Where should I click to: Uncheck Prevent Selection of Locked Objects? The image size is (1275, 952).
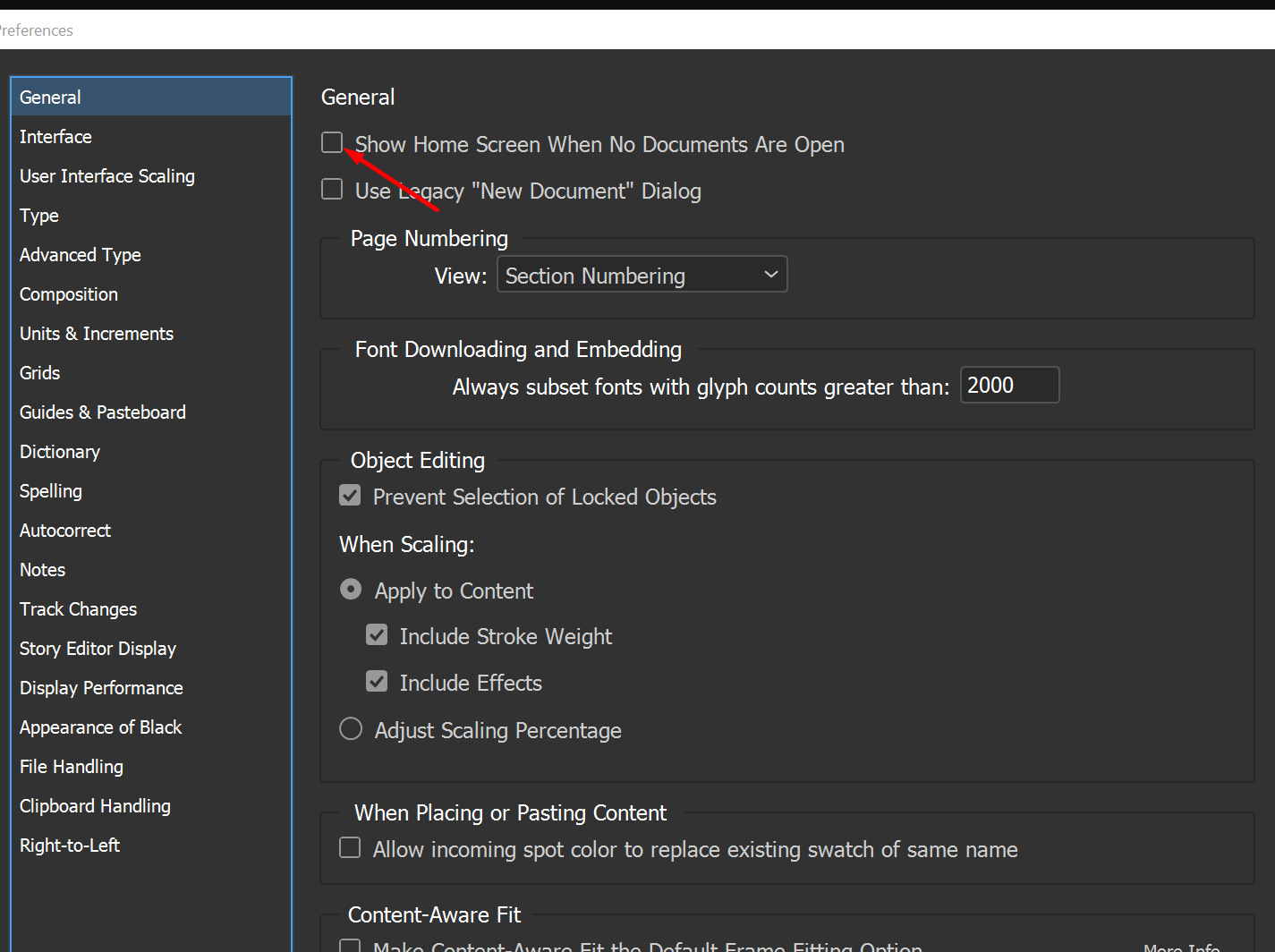(x=350, y=496)
